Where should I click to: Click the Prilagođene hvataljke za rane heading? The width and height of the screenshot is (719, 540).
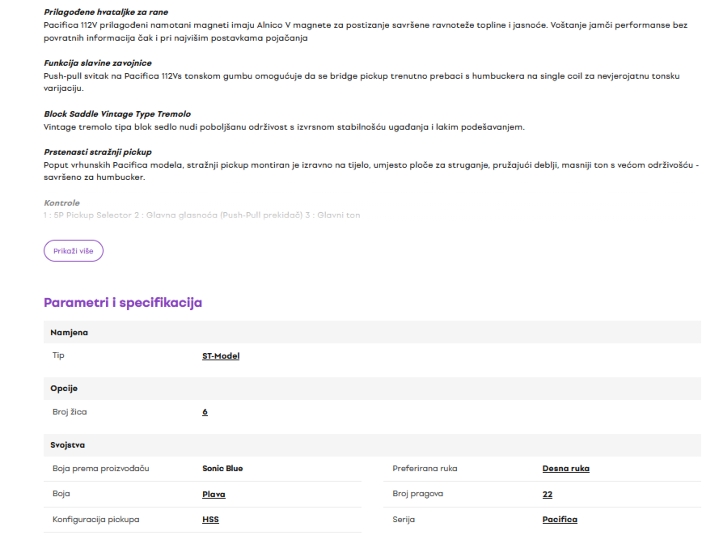coord(106,12)
